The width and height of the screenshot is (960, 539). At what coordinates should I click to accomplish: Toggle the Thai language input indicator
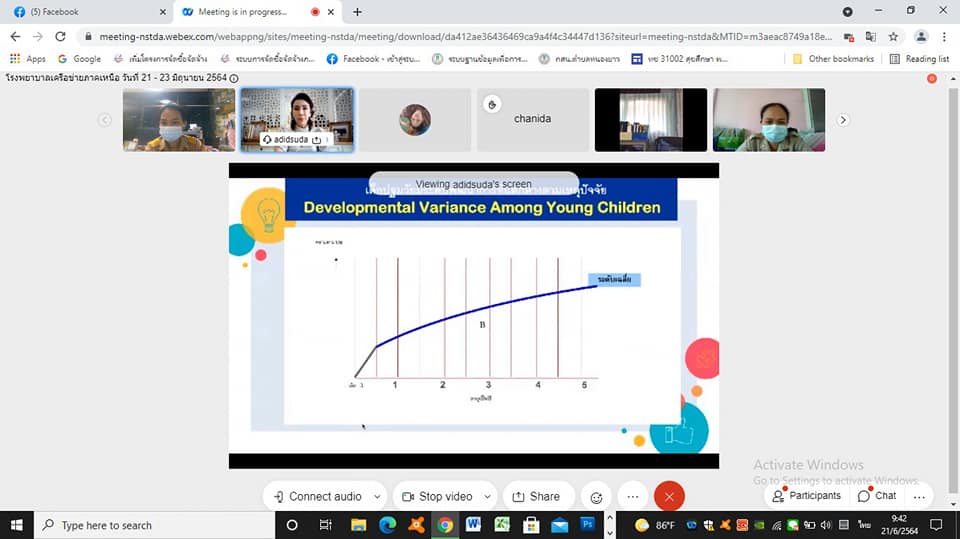864,525
